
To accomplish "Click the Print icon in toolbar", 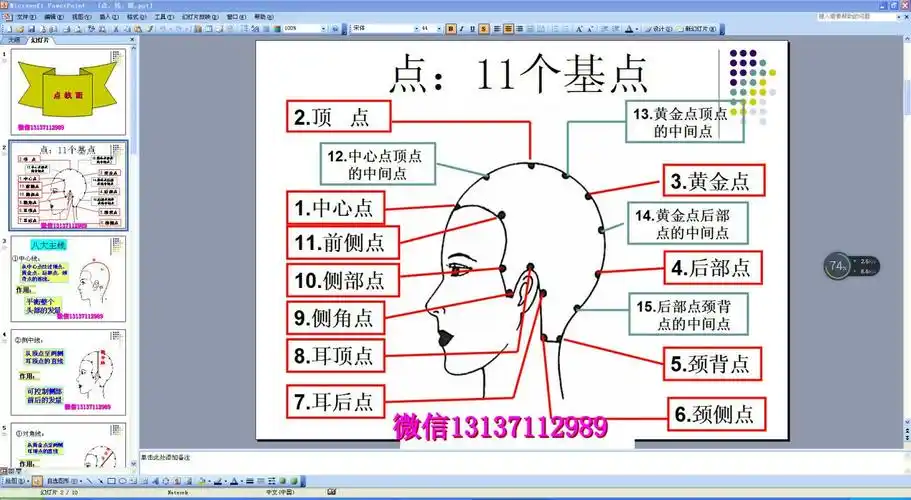I will click(67, 28).
